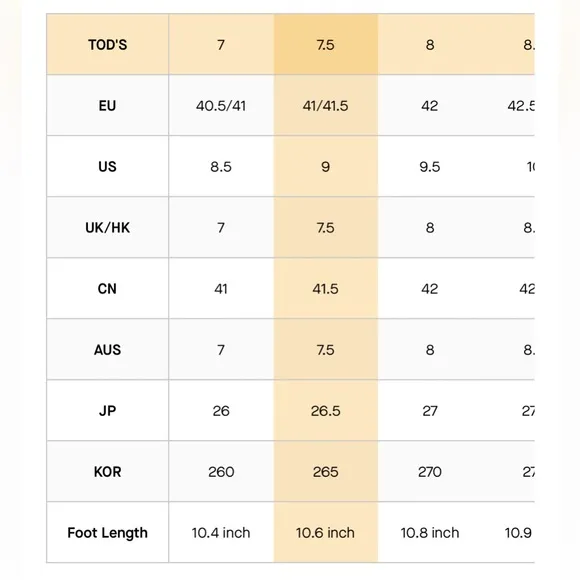Click the TOD'S 7 size header cell
This screenshot has height=580, width=580.
coord(221,44)
